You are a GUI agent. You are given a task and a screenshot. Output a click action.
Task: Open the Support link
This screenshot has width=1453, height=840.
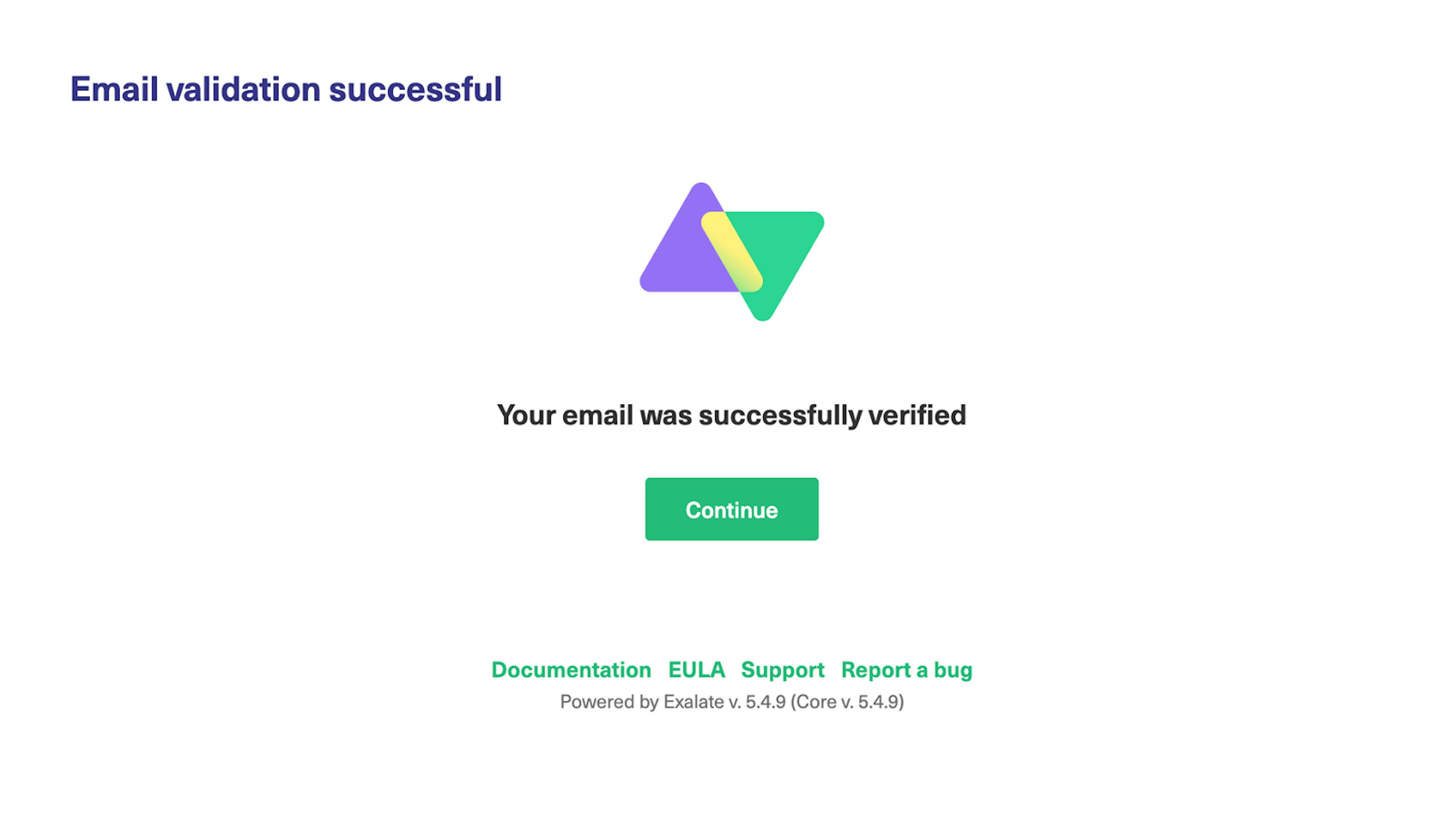(783, 670)
